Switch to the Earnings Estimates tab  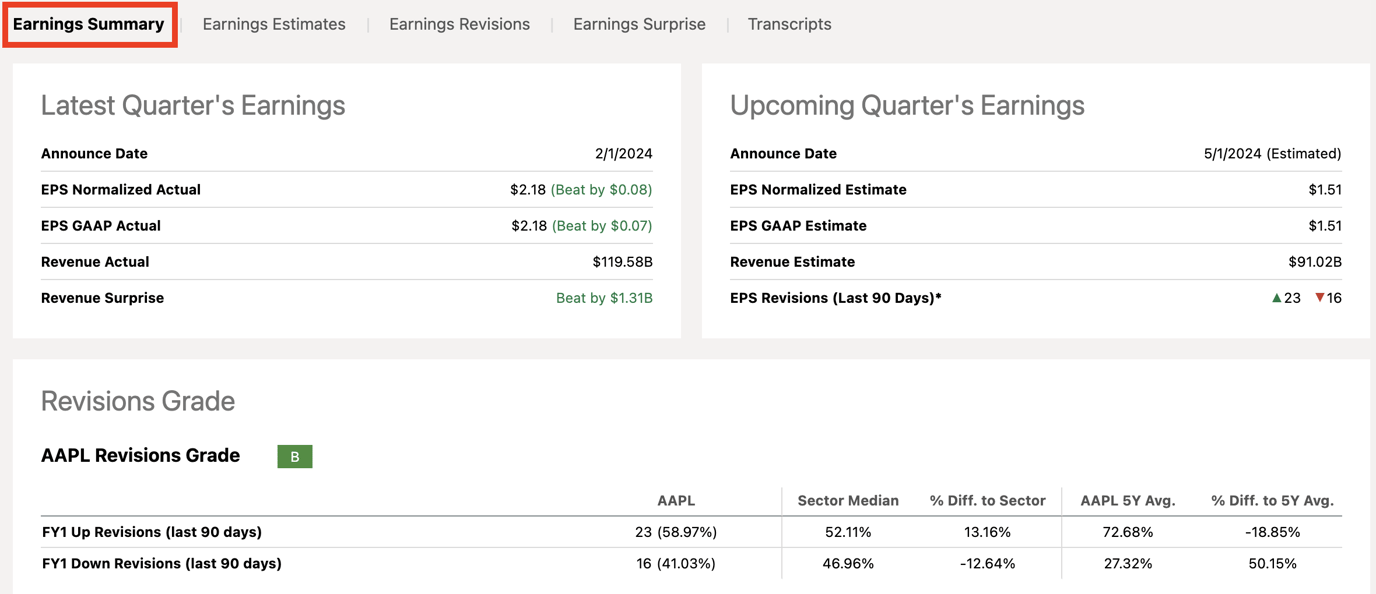tap(273, 23)
